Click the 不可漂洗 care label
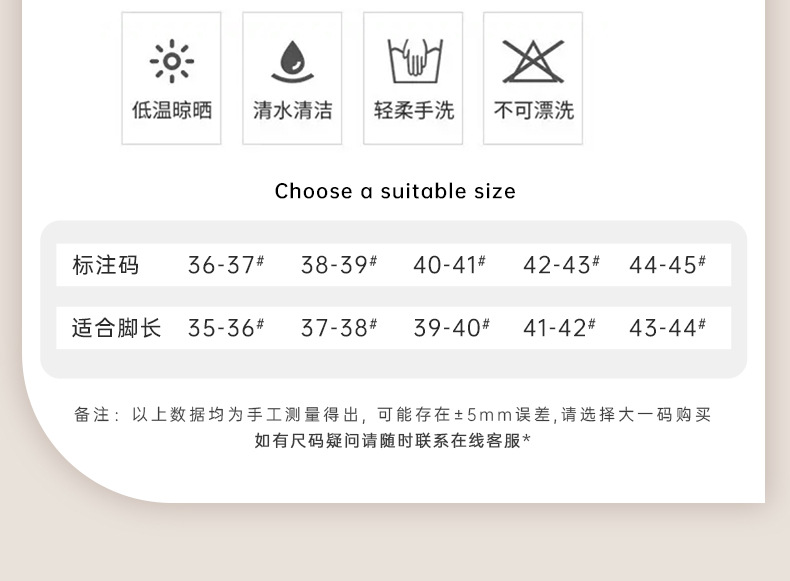 click(x=533, y=110)
